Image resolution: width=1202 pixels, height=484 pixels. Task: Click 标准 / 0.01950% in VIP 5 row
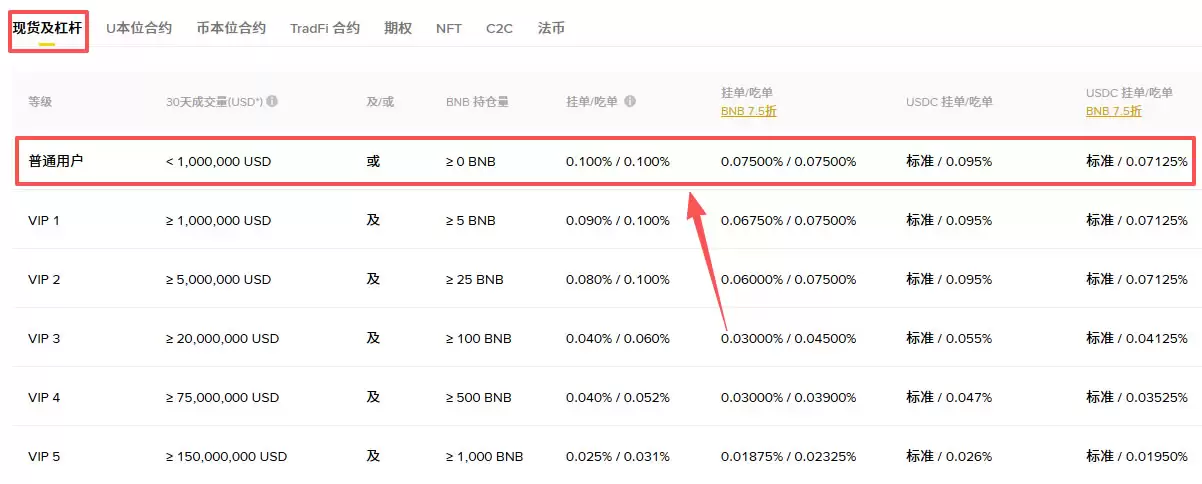1137,456
